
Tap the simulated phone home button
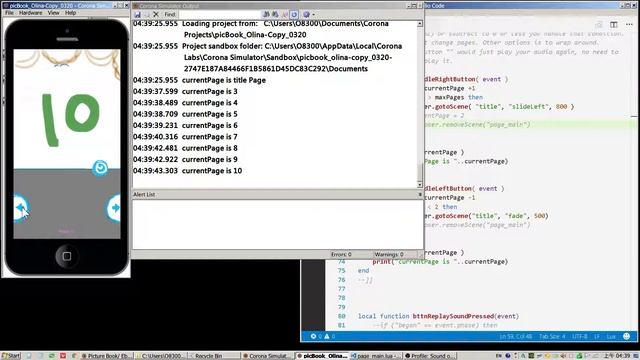coord(67,256)
